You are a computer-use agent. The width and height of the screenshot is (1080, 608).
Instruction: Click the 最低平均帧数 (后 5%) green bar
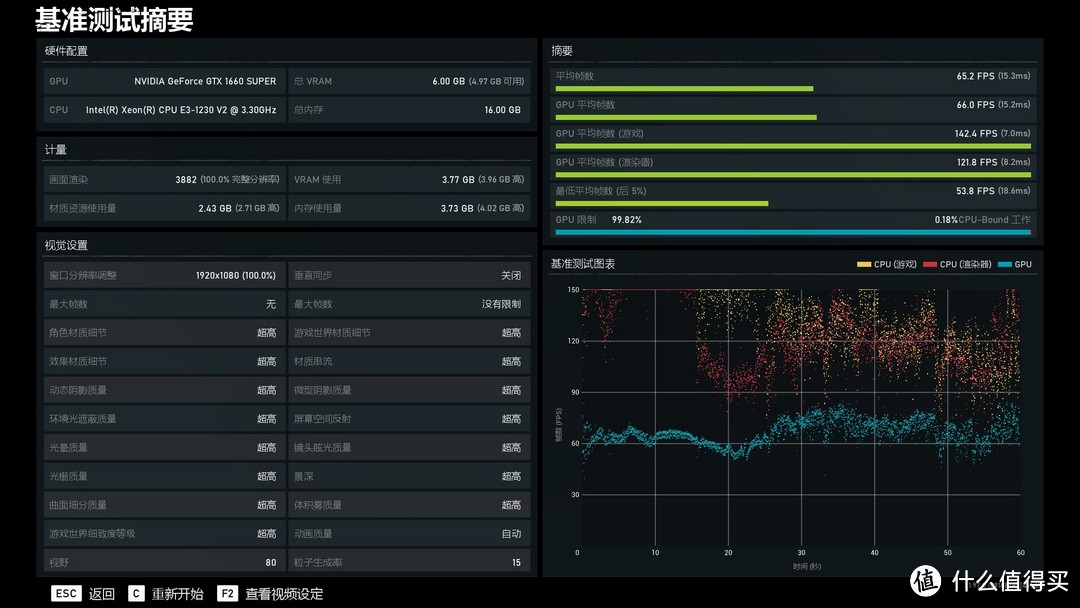click(x=661, y=204)
